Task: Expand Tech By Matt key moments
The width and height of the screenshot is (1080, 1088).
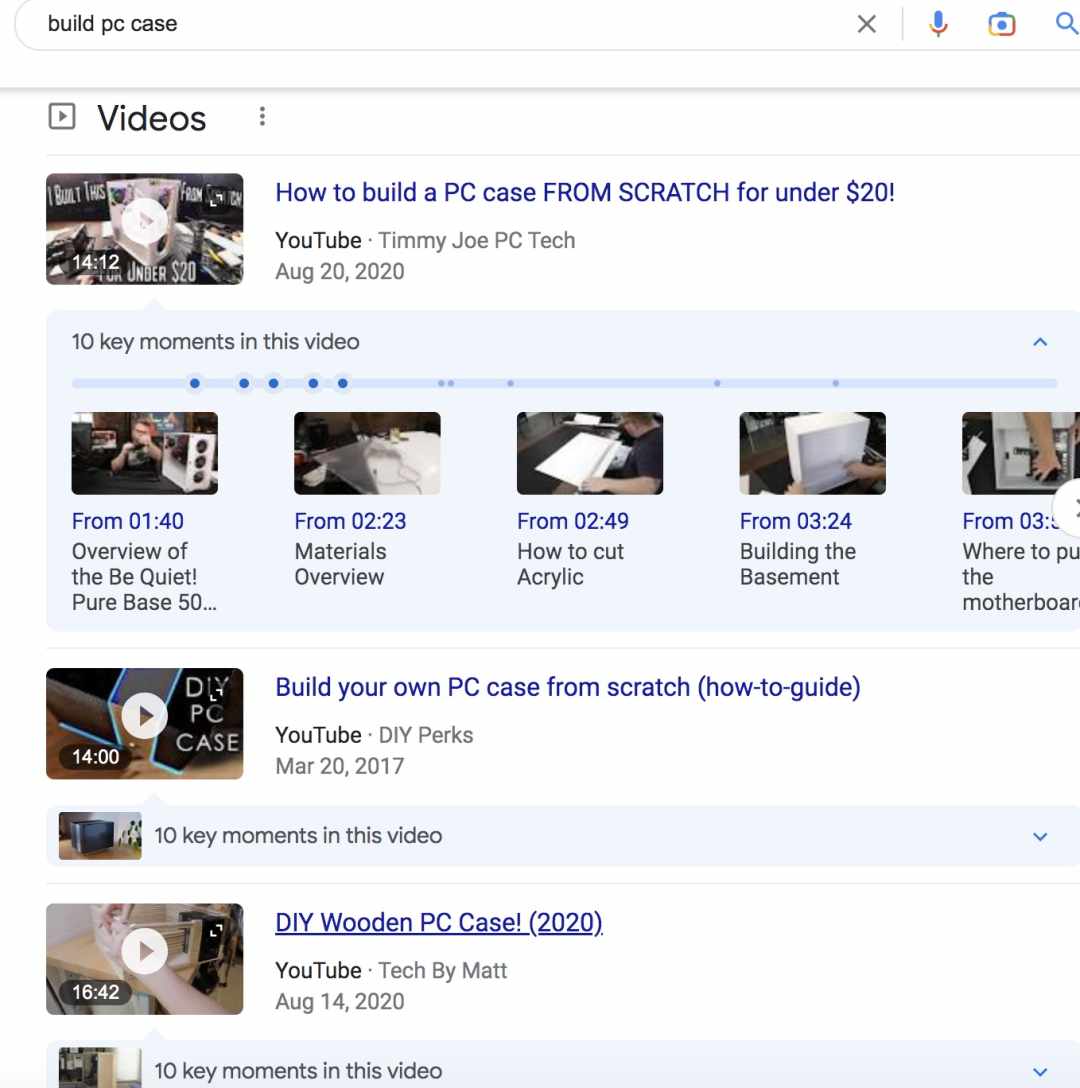Action: [1040, 1072]
